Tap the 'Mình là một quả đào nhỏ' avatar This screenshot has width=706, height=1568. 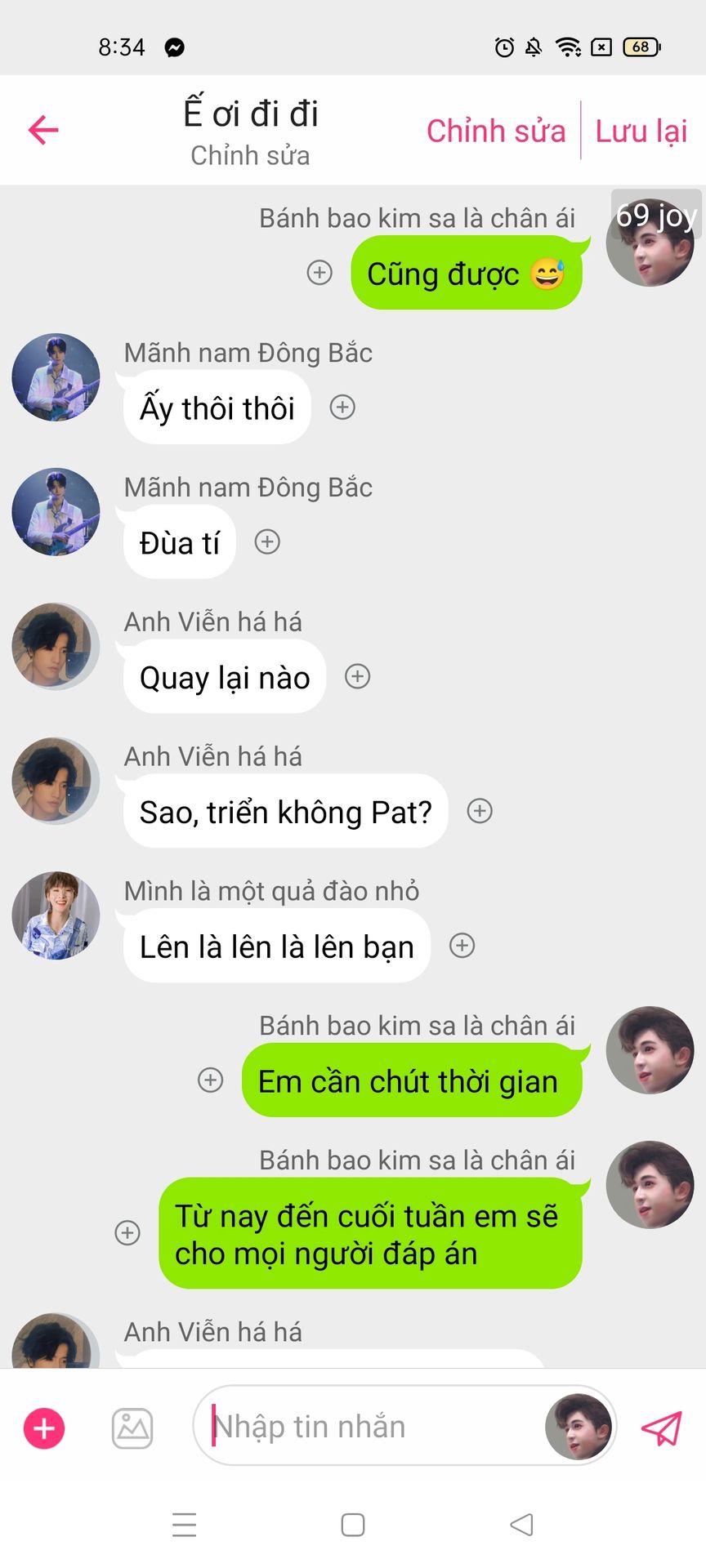[x=56, y=915]
